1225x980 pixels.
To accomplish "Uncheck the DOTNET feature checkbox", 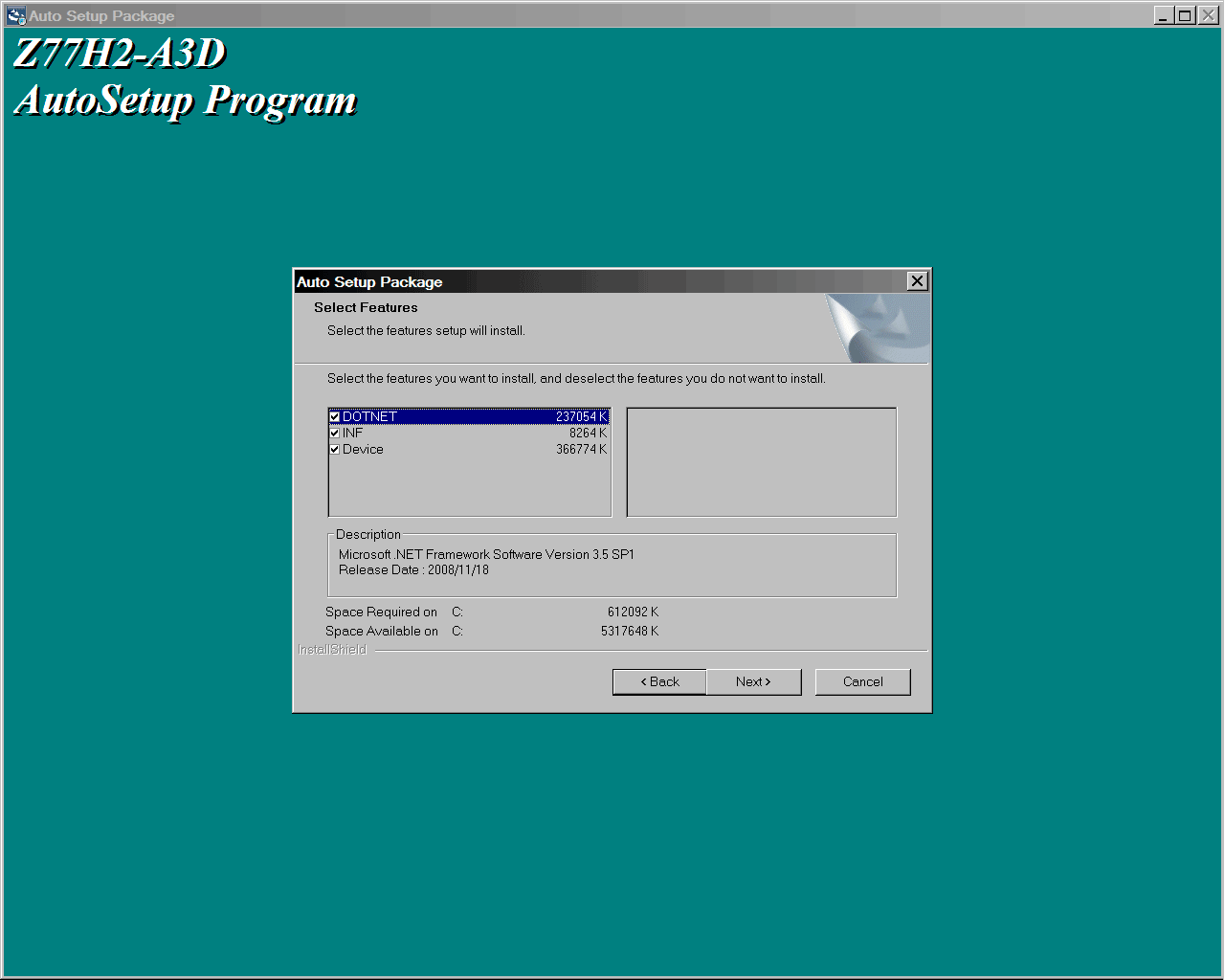I will click(x=335, y=416).
